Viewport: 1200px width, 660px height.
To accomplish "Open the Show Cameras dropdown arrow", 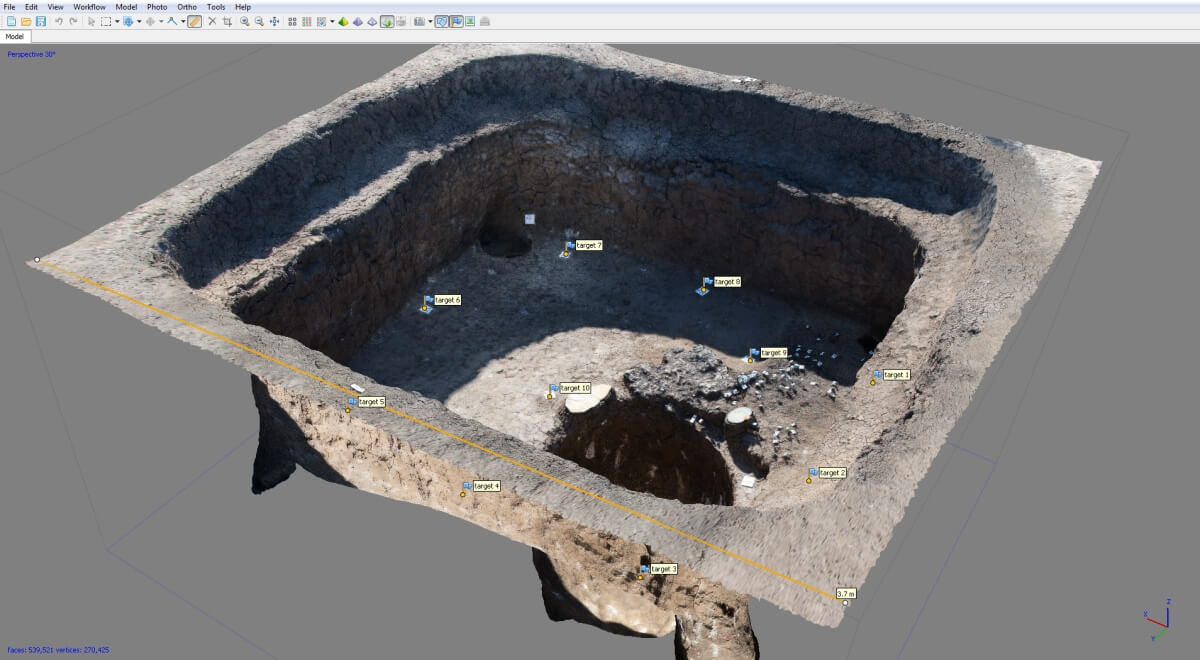I will pyautogui.click(x=430, y=21).
